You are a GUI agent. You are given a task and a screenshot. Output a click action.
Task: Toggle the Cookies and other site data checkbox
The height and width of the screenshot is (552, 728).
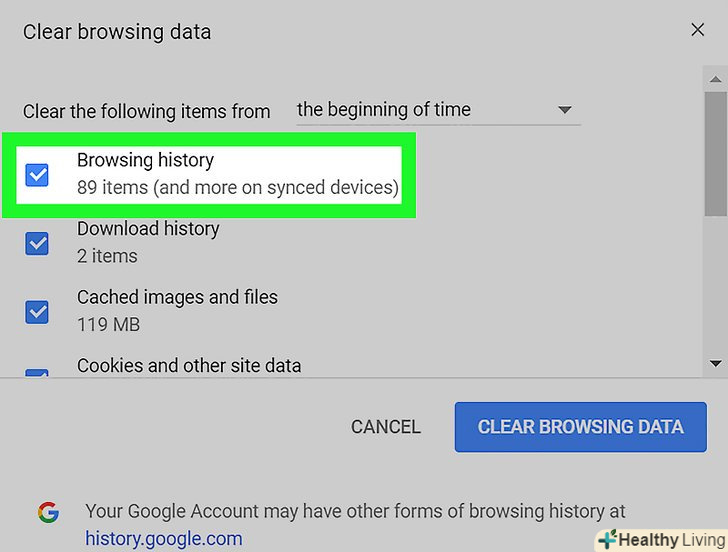37,373
